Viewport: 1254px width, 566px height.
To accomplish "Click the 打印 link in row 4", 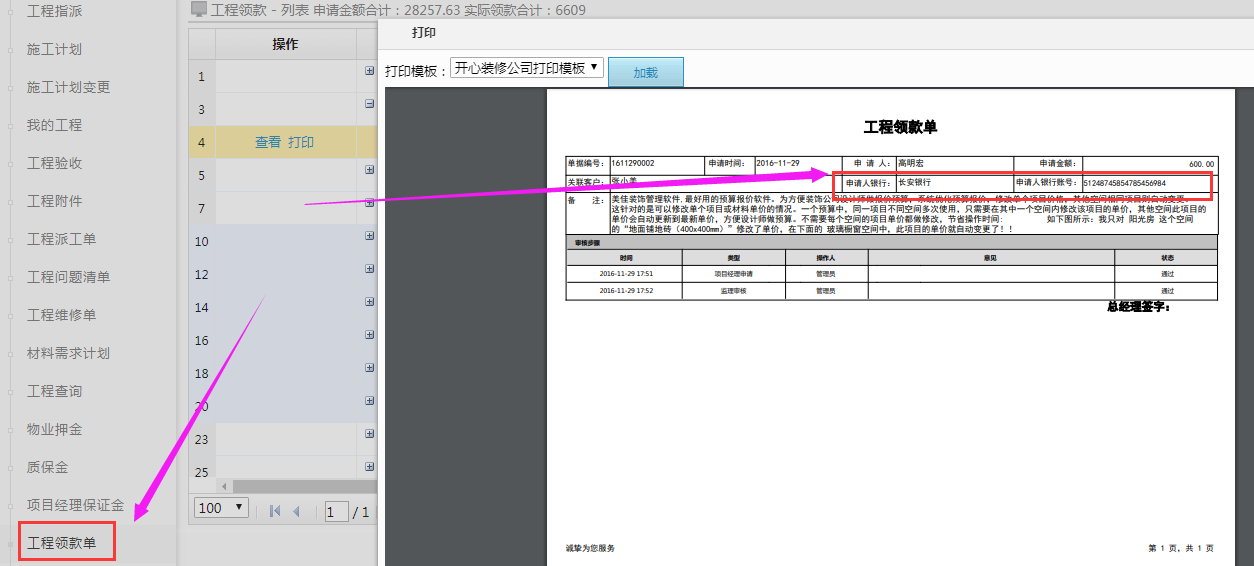I will (301, 142).
